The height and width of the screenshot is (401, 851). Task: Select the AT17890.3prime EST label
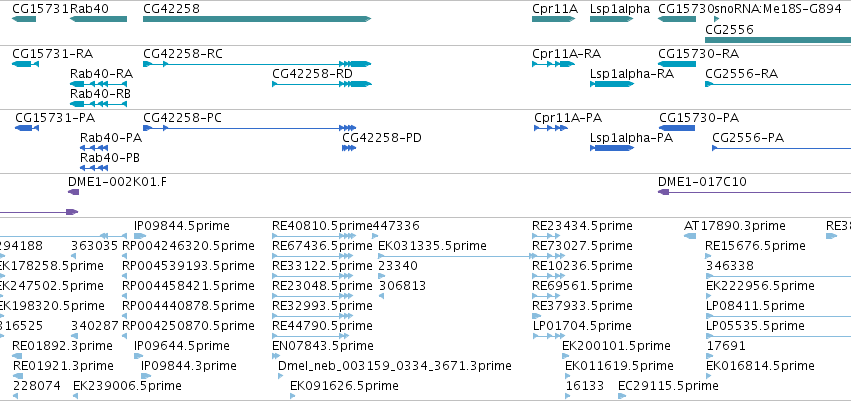point(735,226)
